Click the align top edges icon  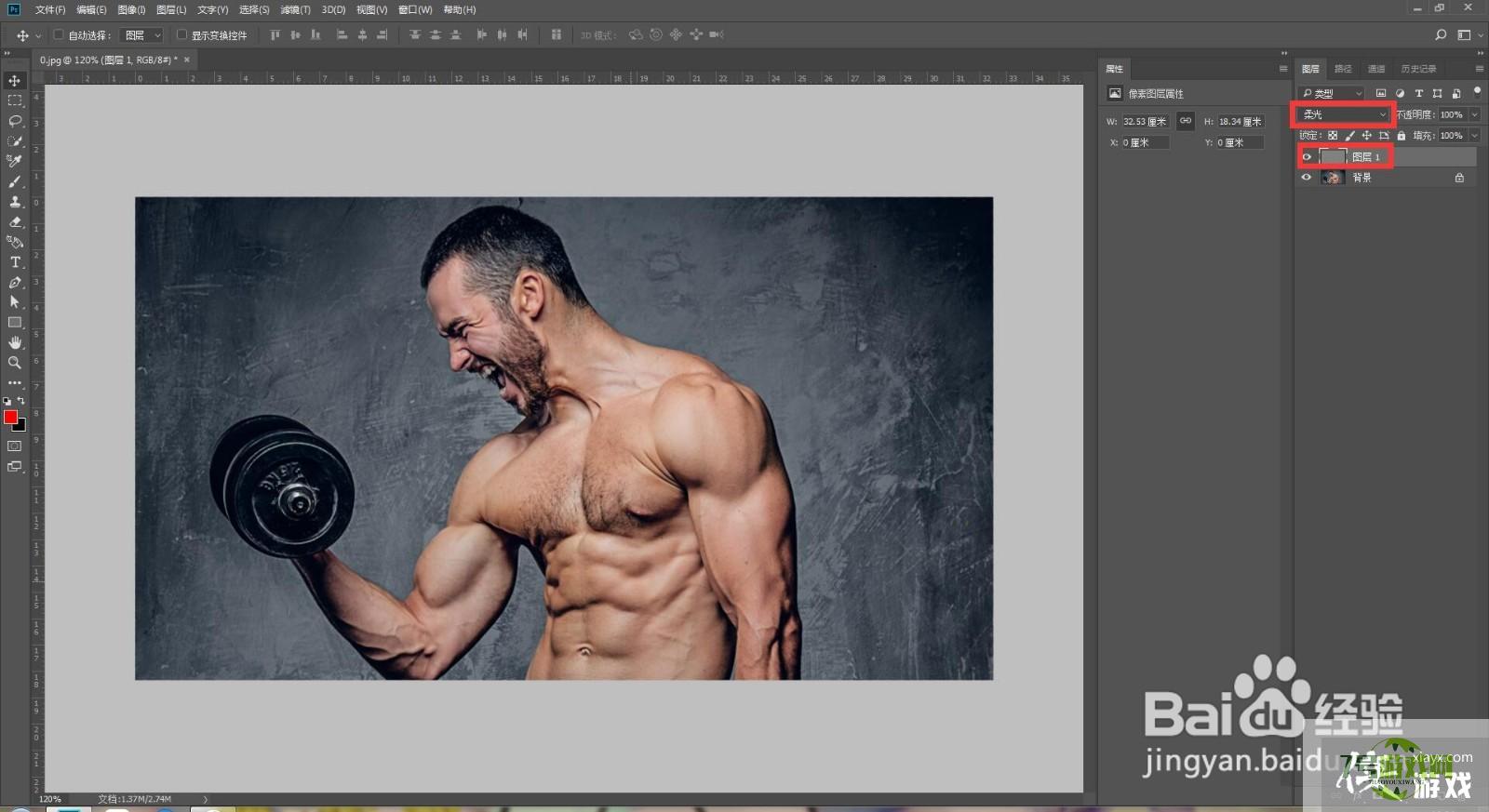pos(275,34)
